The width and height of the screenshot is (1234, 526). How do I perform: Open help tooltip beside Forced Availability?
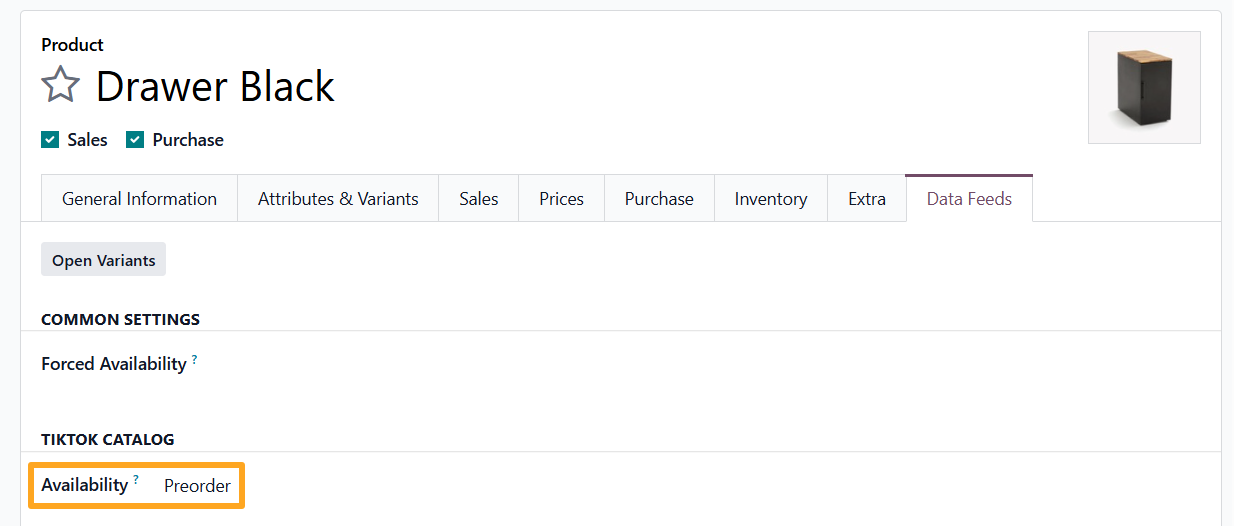click(x=195, y=359)
